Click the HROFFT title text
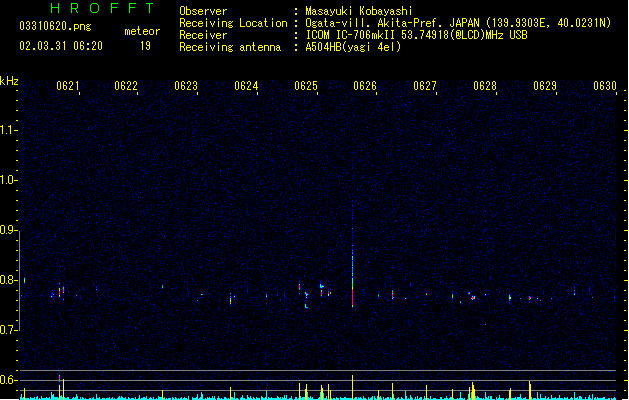 click(x=102, y=8)
